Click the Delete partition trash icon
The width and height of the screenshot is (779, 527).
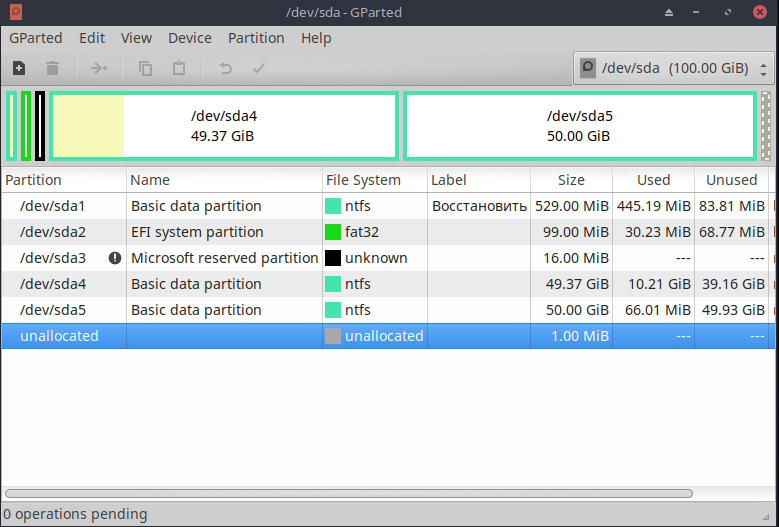tap(52, 68)
